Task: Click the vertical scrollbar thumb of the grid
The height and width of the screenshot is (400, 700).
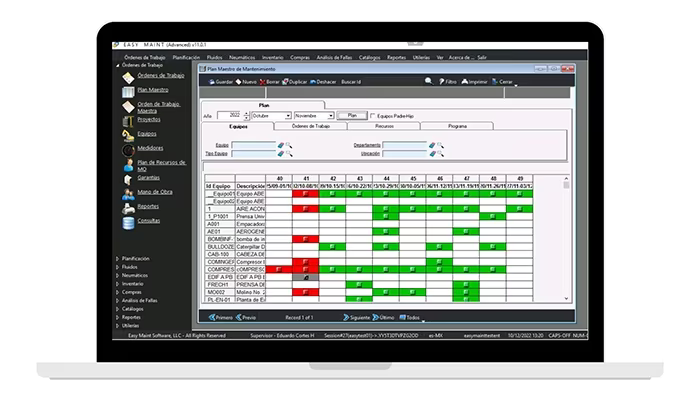Action: [566, 185]
